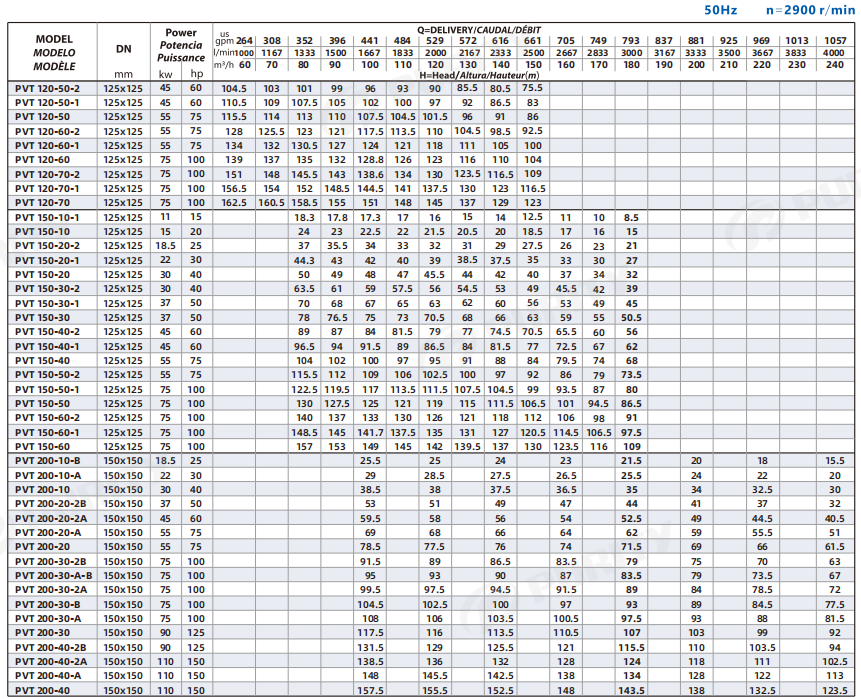Select the PVT 120-50-2 model row label
Image resolution: width=861 pixels, height=699 pixels.
[47, 88]
